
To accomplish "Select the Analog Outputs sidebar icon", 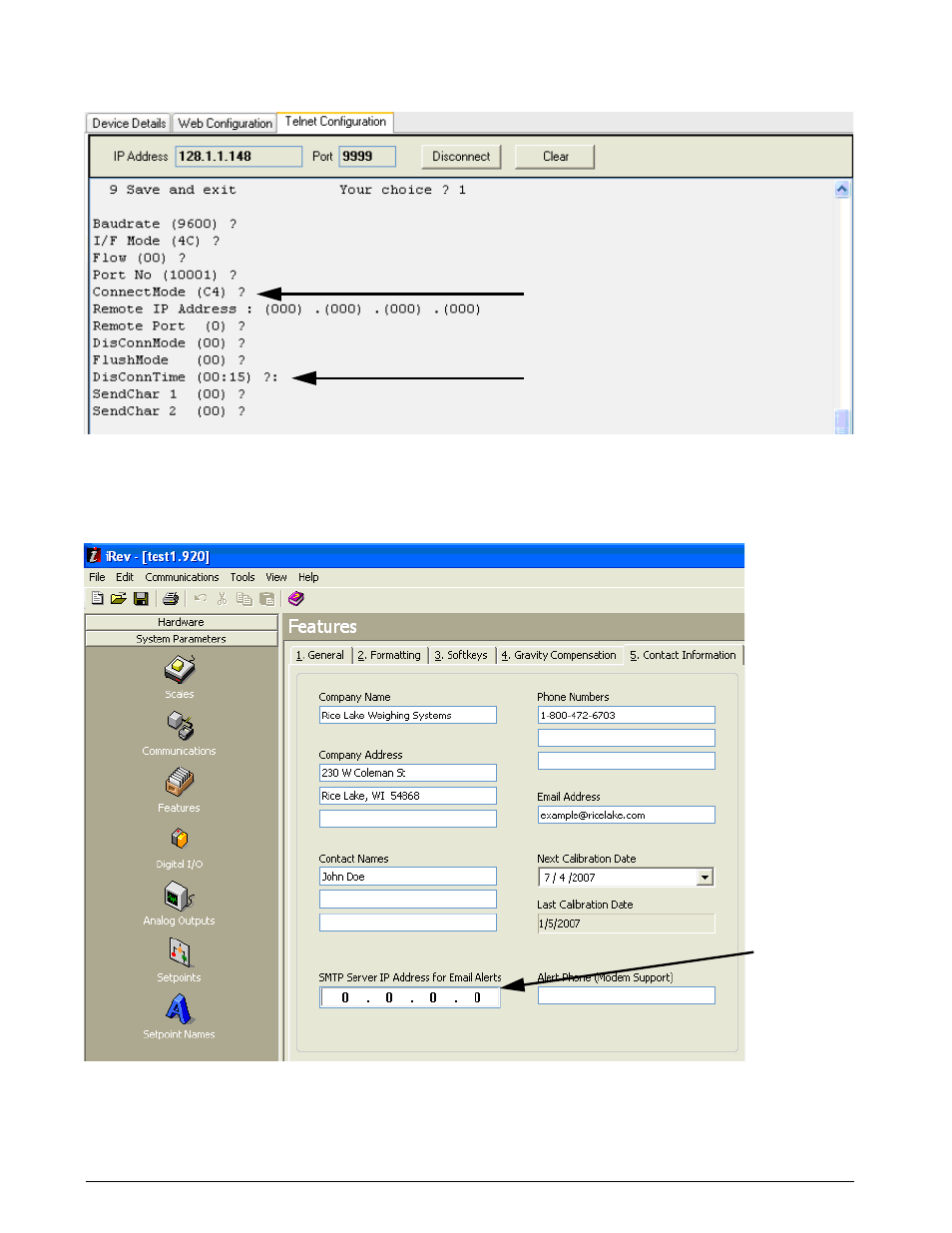I will click(x=180, y=897).
